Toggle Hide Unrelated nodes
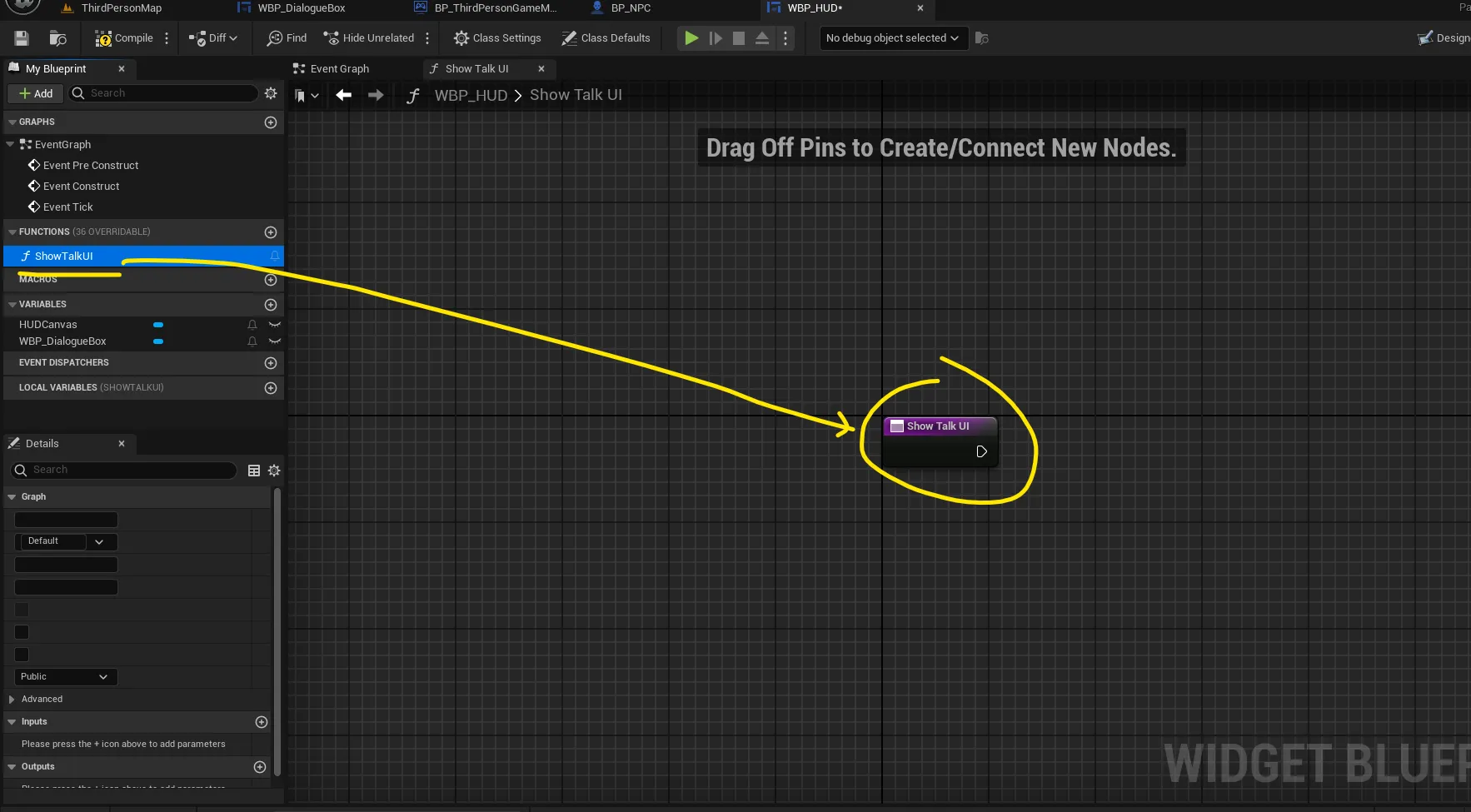The width and height of the screenshot is (1471, 812). coord(368,38)
